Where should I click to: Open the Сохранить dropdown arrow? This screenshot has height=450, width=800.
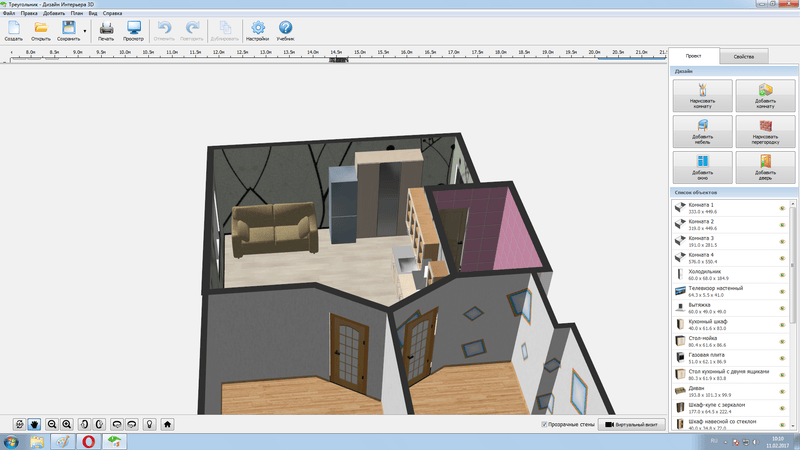tap(86, 32)
